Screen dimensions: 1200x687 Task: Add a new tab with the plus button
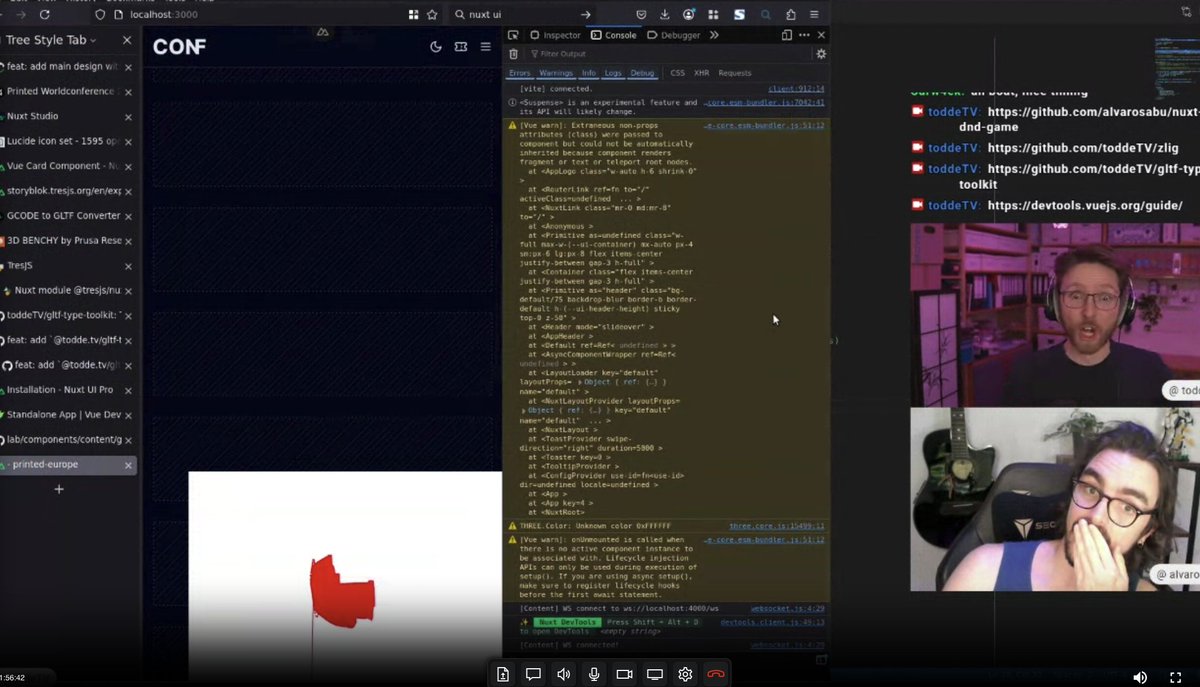click(x=59, y=489)
